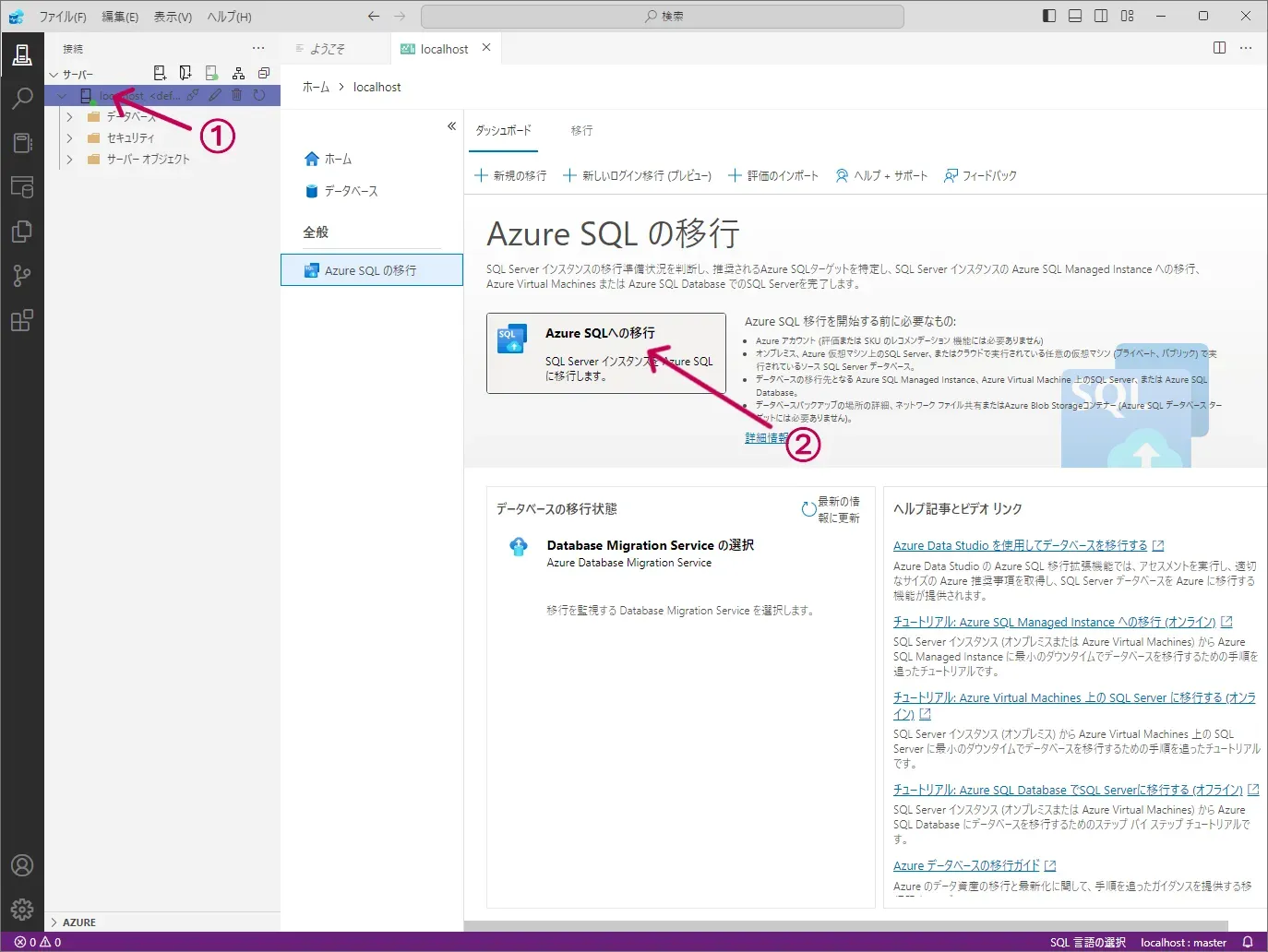Click SQL 言語の選択 in the status bar

pyautogui.click(x=1088, y=943)
